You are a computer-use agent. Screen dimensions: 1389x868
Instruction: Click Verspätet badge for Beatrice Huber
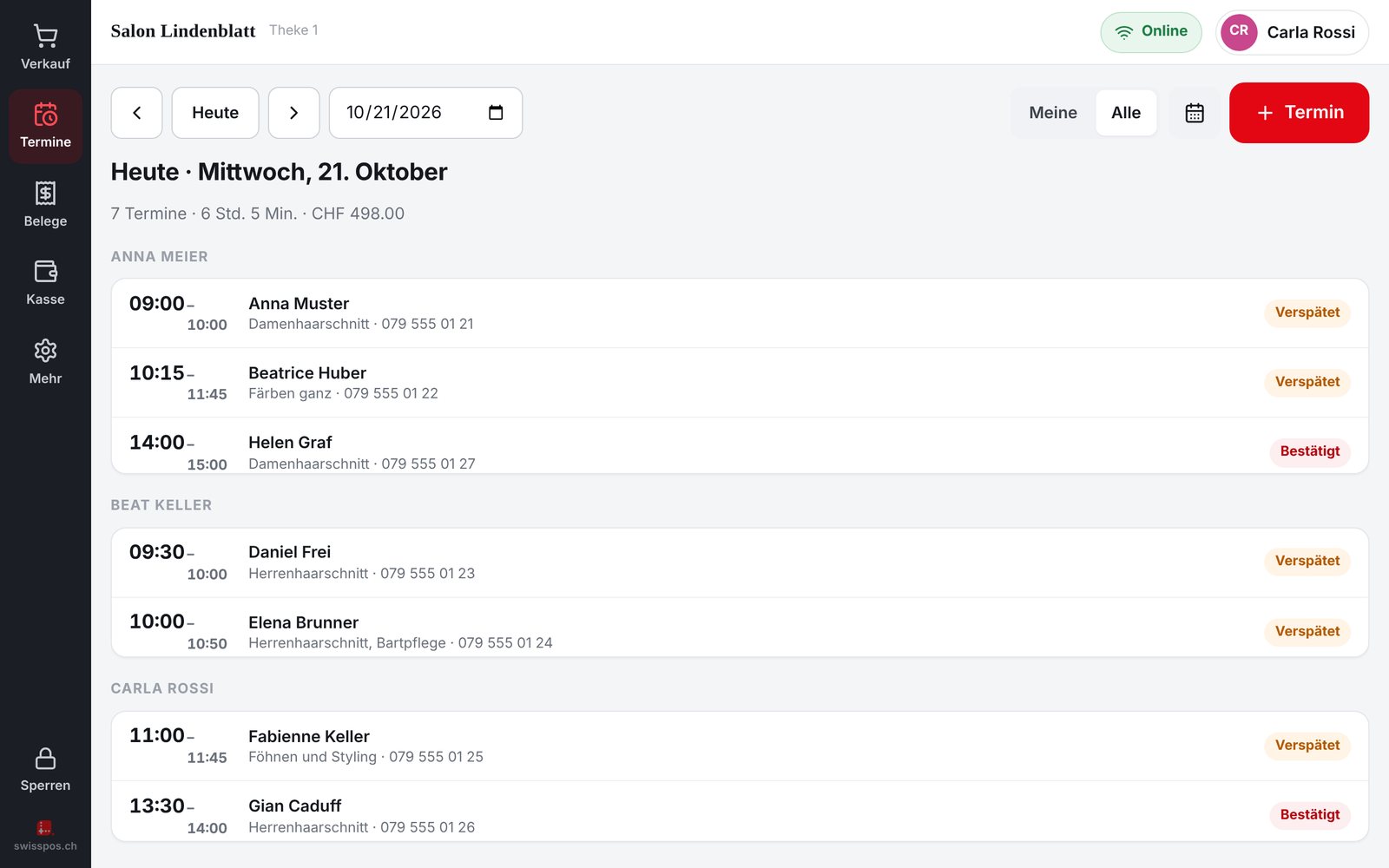click(x=1307, y=382)
